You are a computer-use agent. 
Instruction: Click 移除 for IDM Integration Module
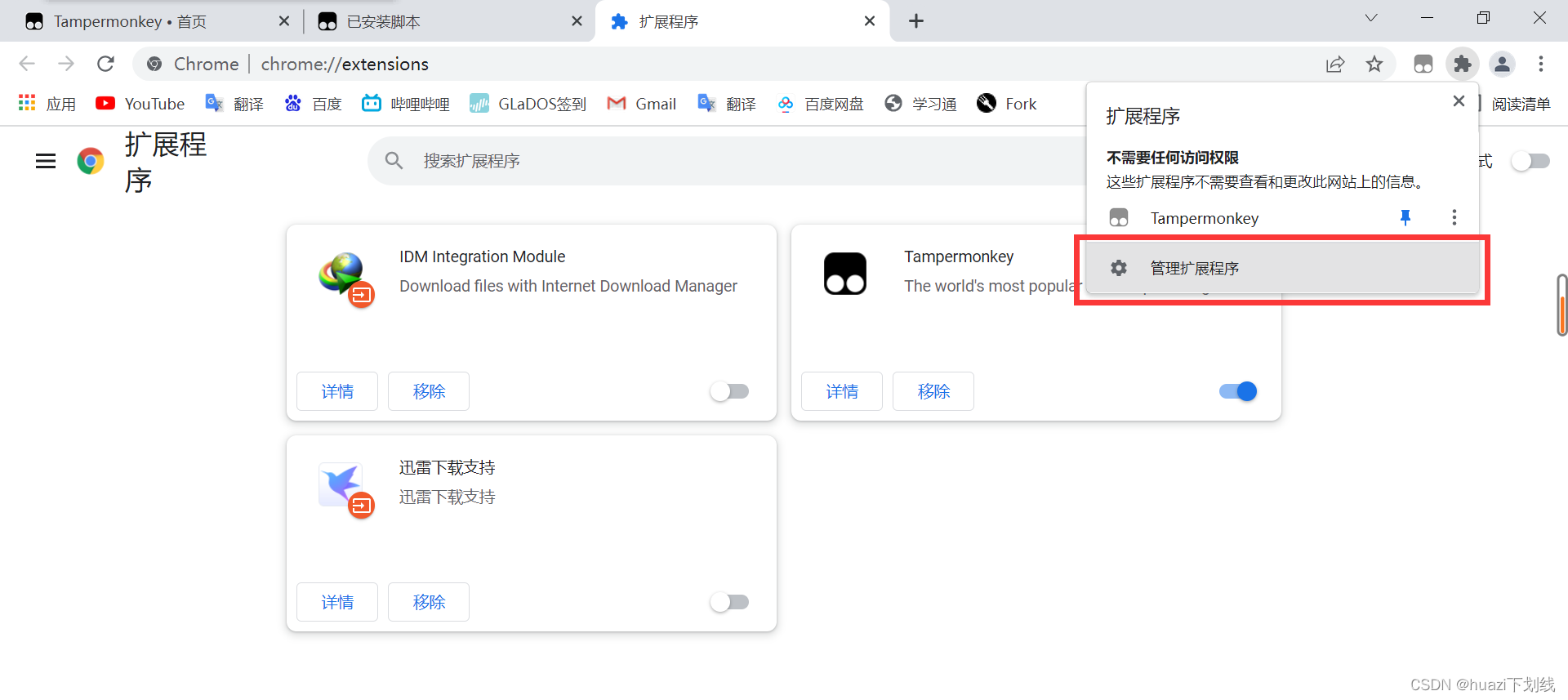click(x=429, y=391)
